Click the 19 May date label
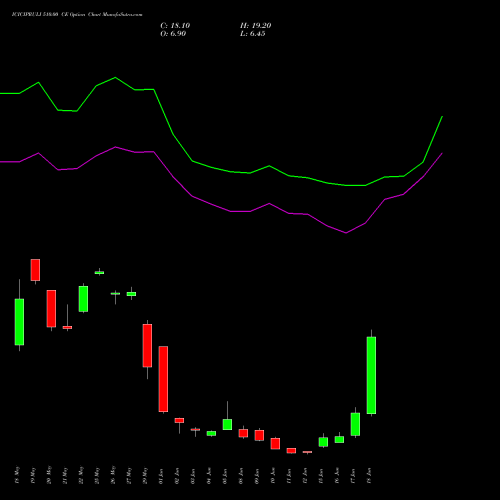 pos(33,475)
